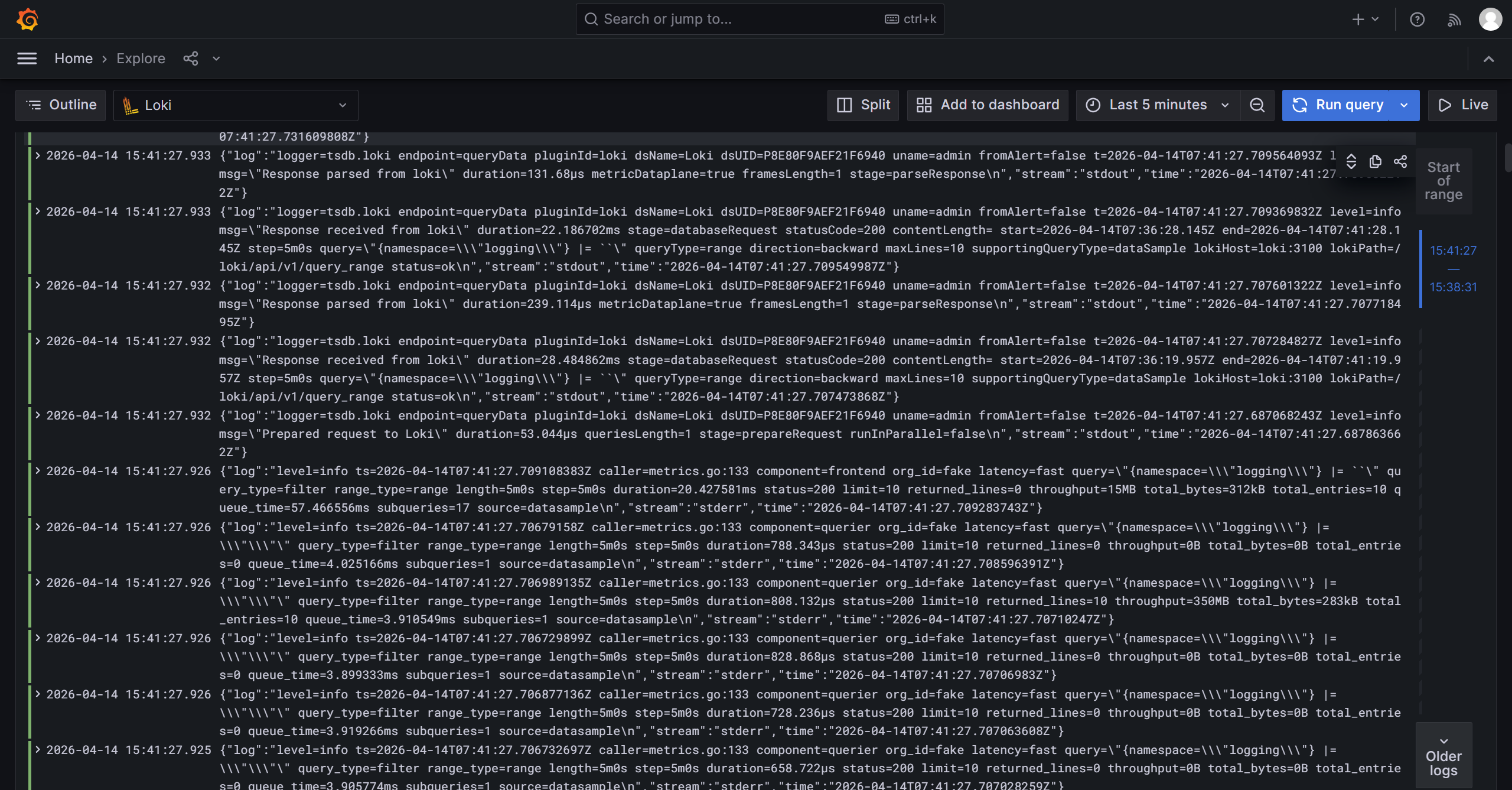1512x790 pixels.
Task: Focus the Search or jump to field
Action: tap(760, 19)
